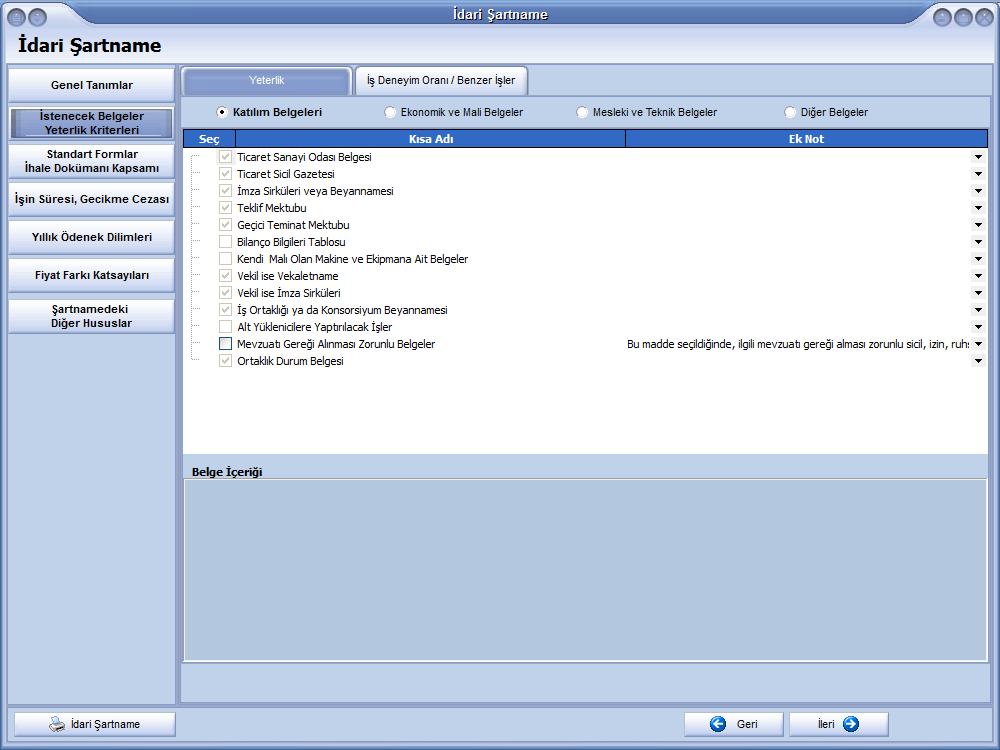Select the Diğer Belgeler radio button
Viewport: 1000px width, 750px height.
click(791, 113)
